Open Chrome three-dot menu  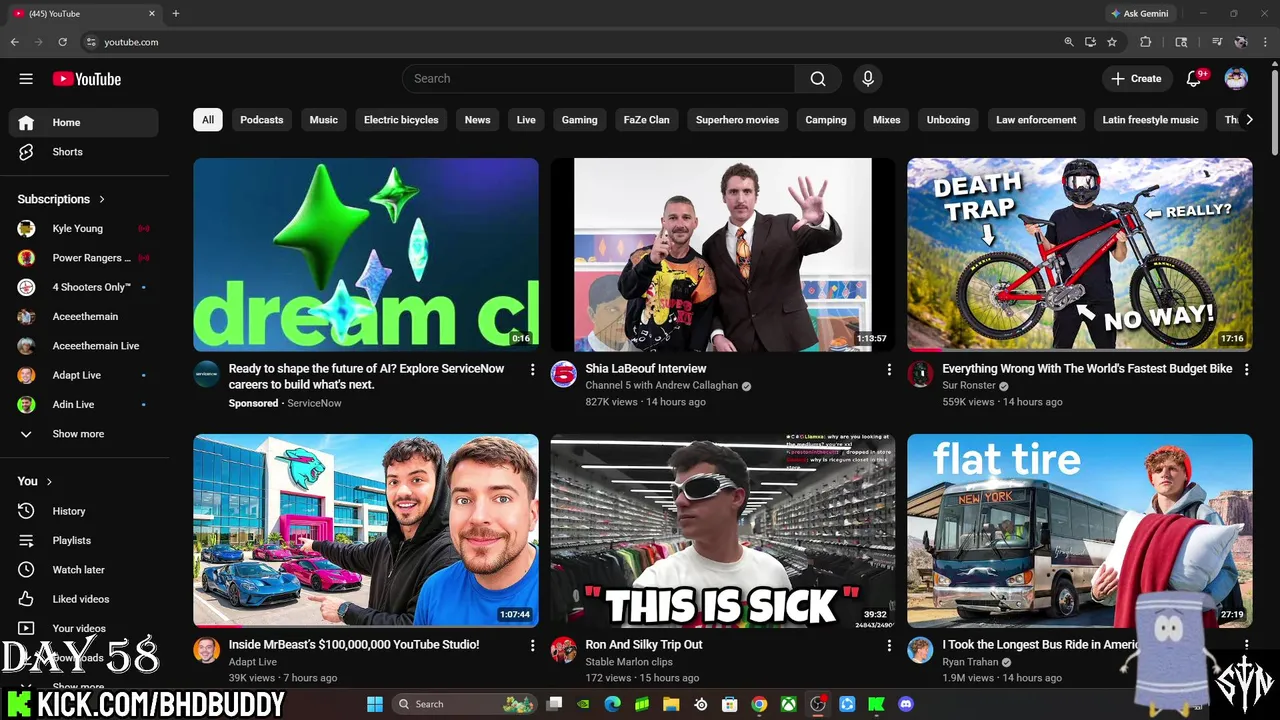[x=1265, y=42]
